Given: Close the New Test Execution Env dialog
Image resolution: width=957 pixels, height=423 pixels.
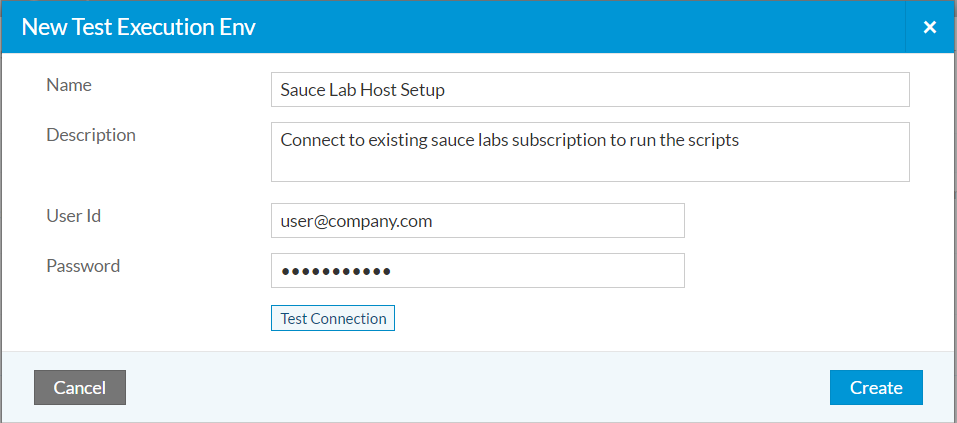Looking at the screenshot, I should [x=930, y=27].
